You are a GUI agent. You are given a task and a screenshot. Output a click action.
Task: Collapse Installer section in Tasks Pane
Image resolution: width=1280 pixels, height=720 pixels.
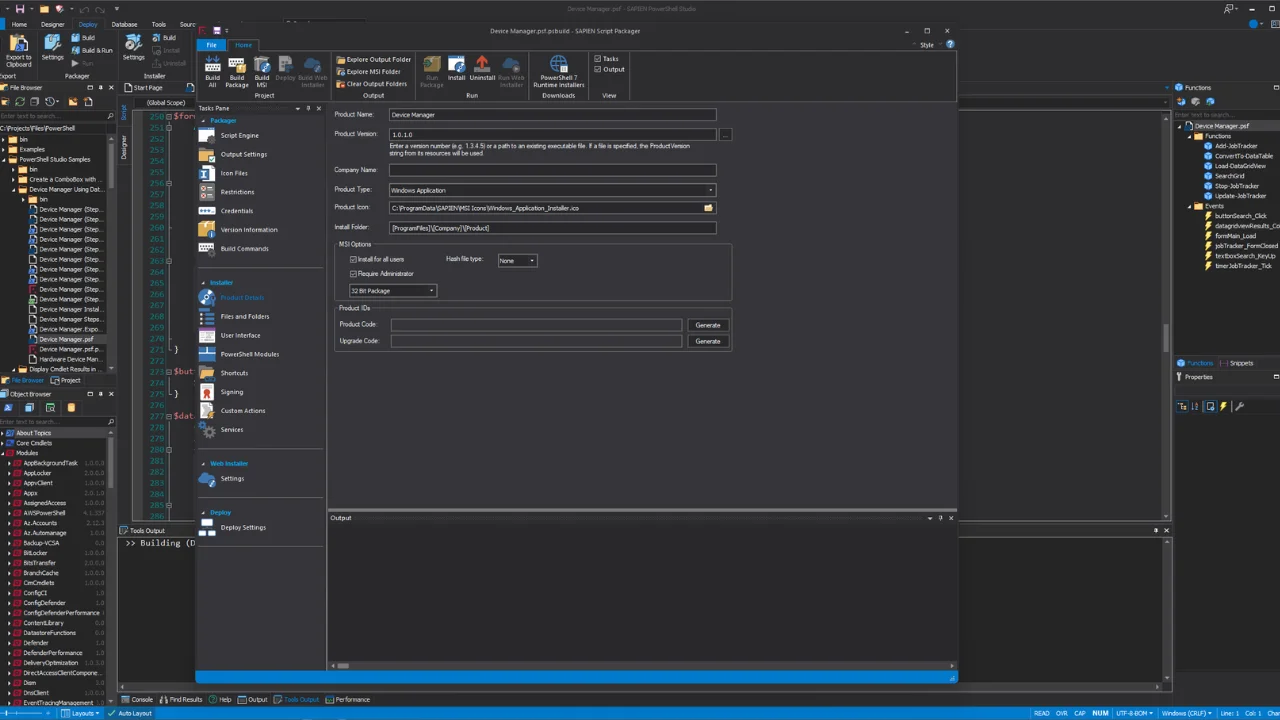203,283
